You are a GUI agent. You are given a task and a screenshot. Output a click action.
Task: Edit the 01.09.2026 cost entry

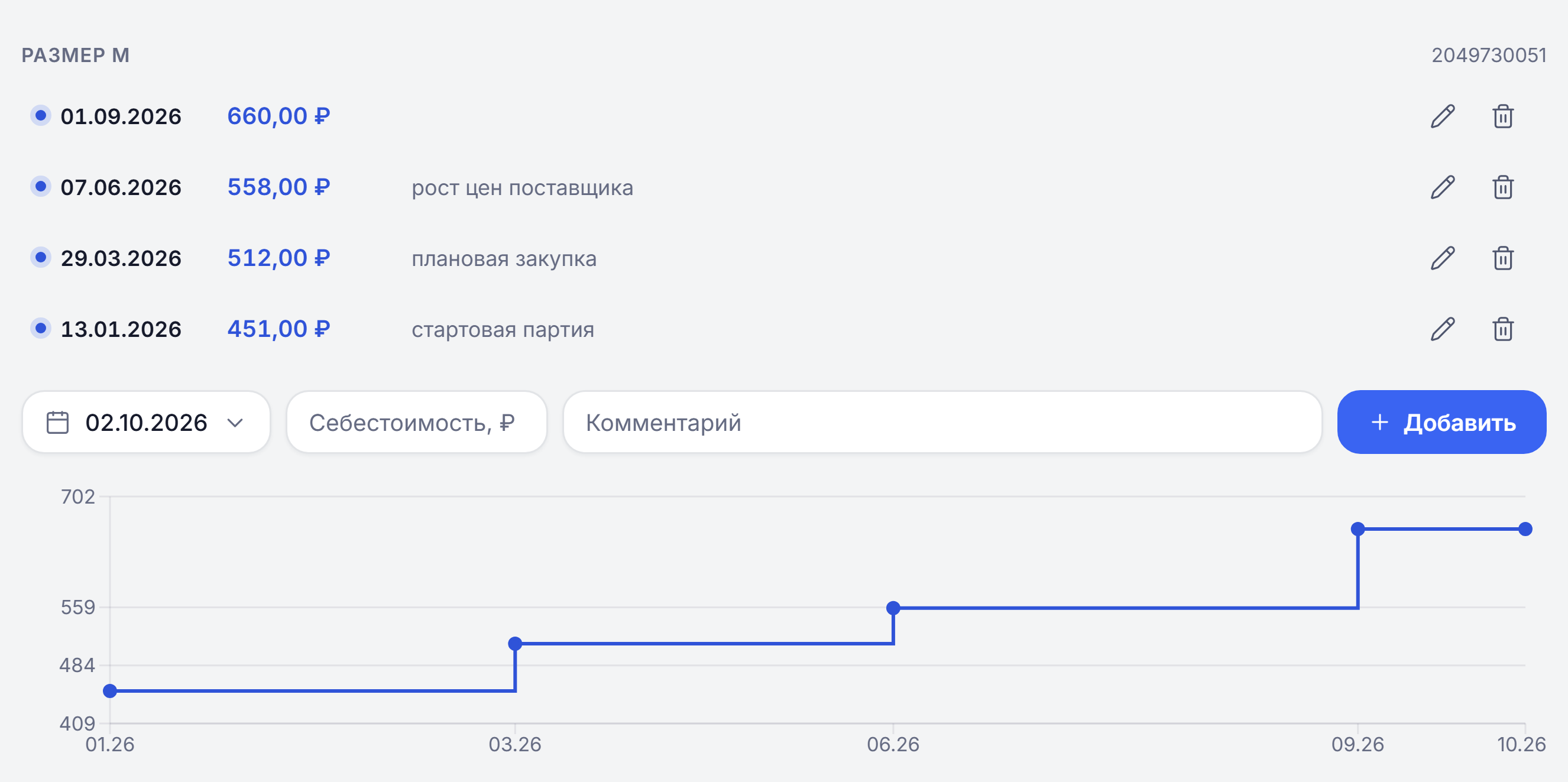coord(1442,116)
